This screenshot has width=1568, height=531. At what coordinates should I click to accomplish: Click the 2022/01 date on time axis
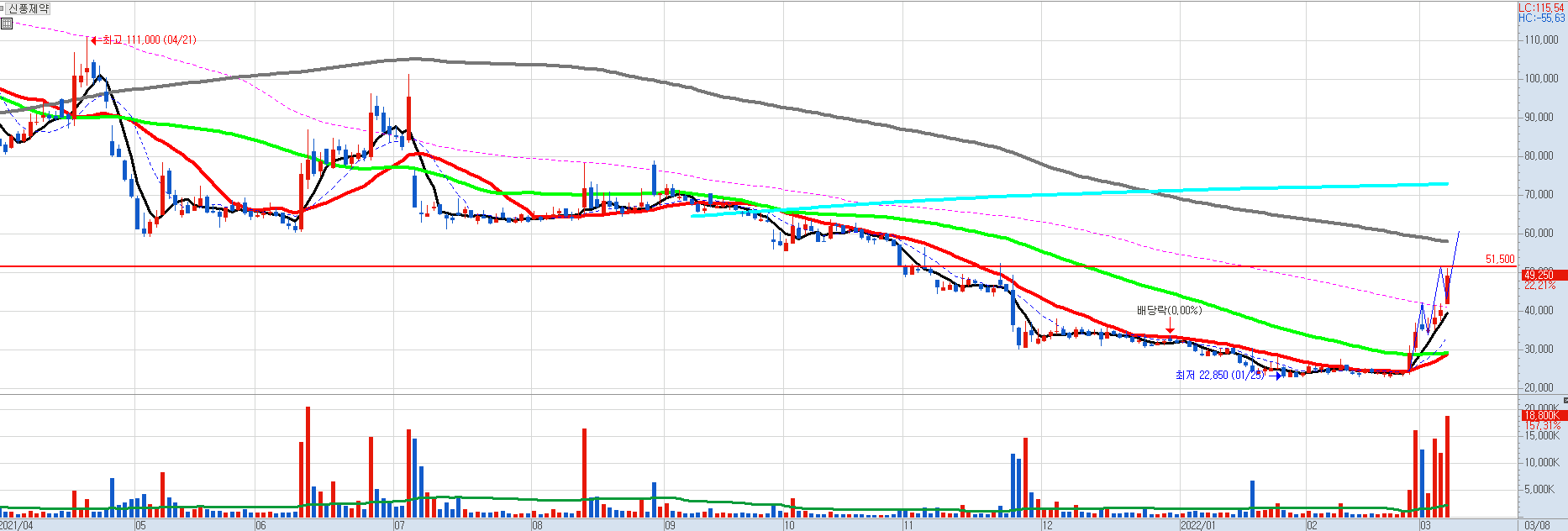pyautogui.click(x=1197, y=525)
